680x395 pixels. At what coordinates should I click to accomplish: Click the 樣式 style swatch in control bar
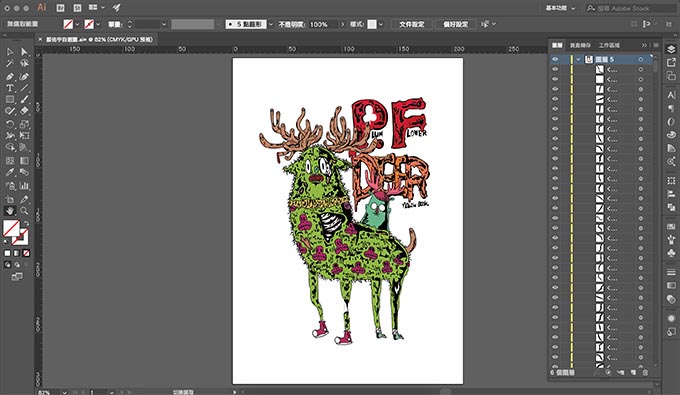pyautogui.click(x=372, y=24)
